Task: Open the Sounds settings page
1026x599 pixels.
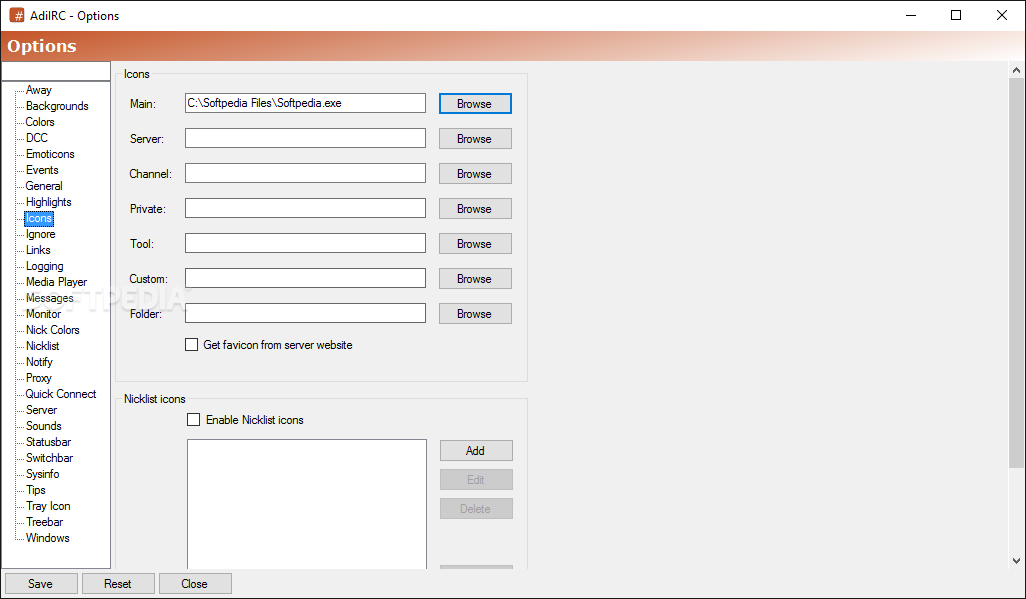Action: click(43, 426)
